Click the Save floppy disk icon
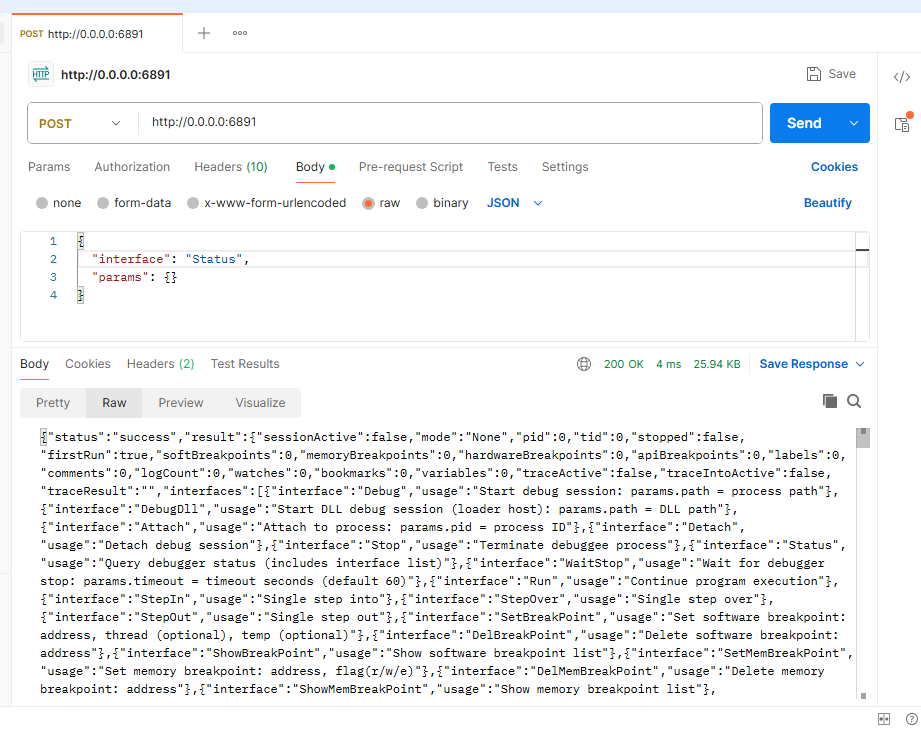This screenshot has width=921, height=729. coord(814,74)
